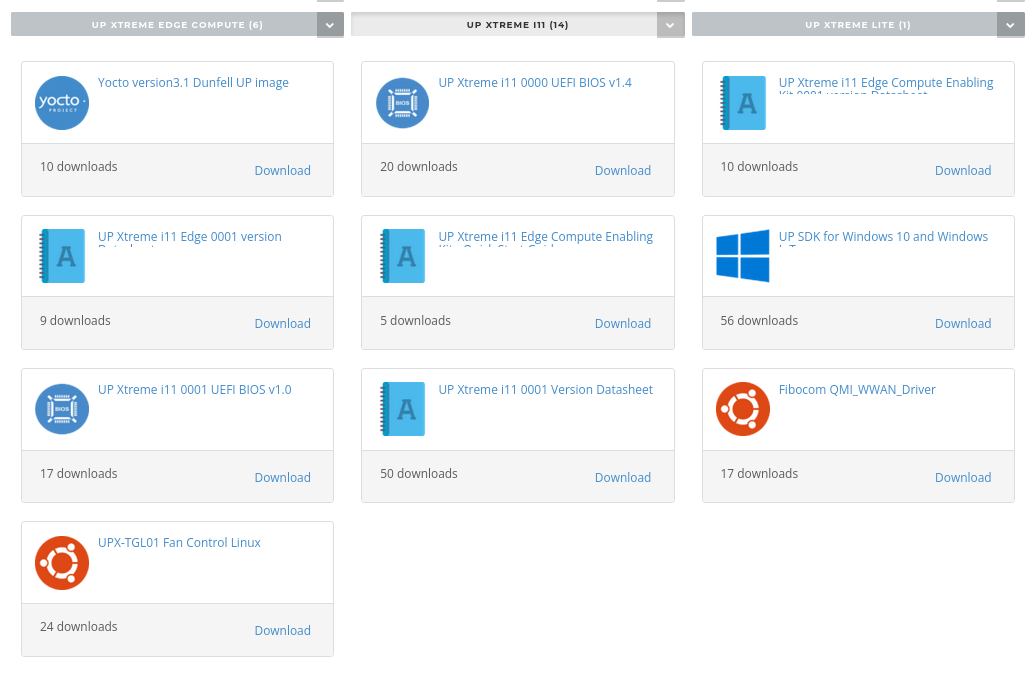Download the Edge 0001 version file
This screenshot has height=677, width=1035.
(x=283, y=324)
